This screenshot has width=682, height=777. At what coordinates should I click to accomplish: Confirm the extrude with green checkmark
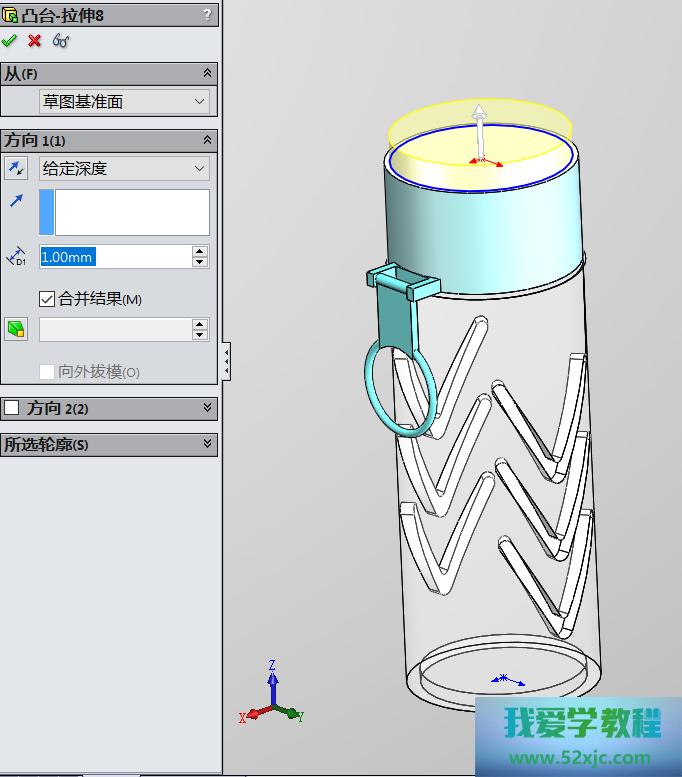(x=10, y=40)
